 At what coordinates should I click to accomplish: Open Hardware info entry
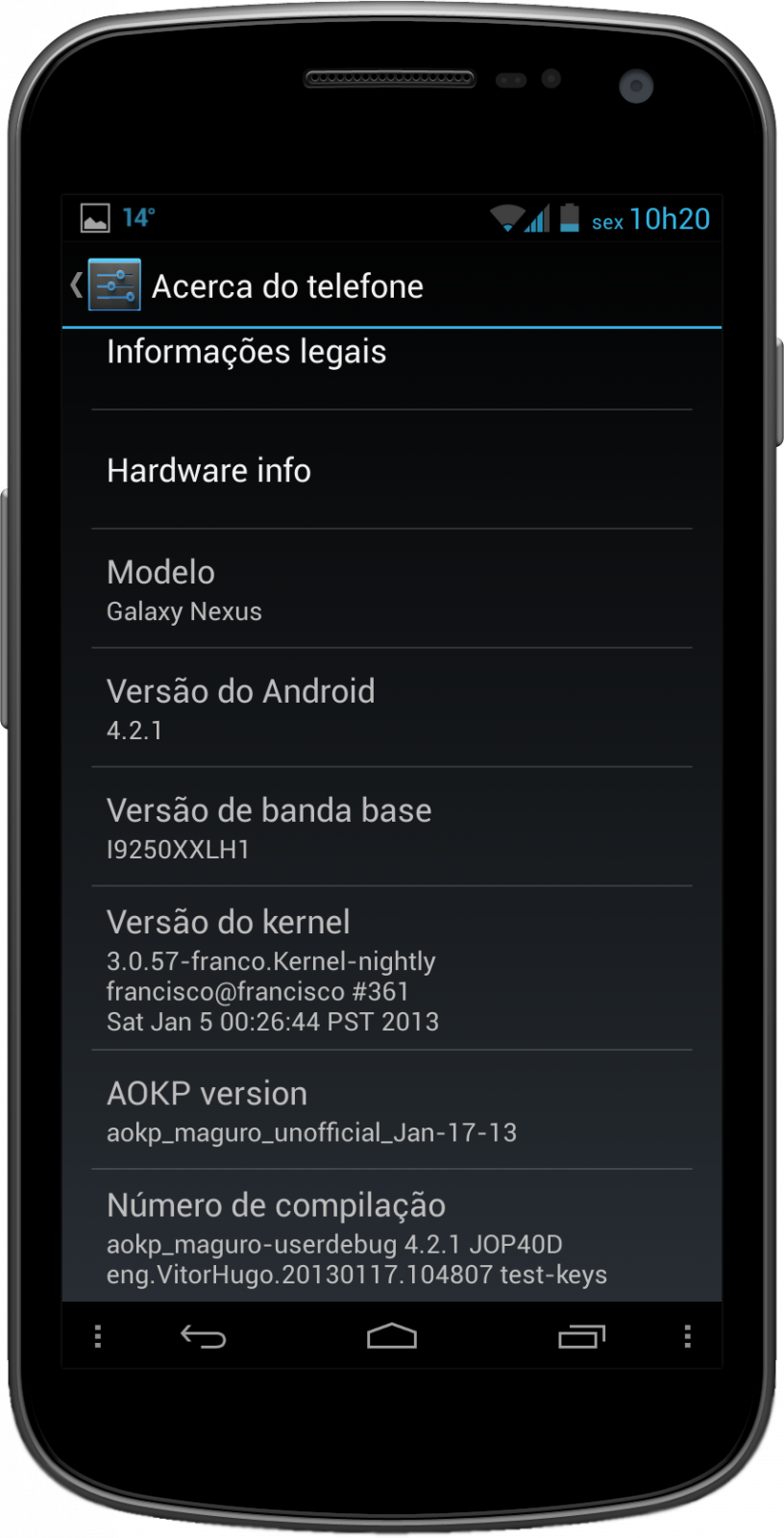[392, 470]
